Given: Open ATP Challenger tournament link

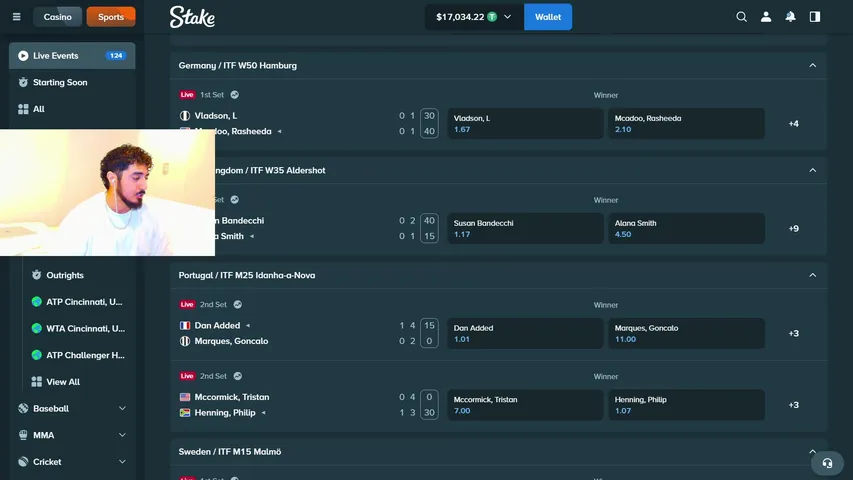Looking at the screenshot, I should pyautogui.click(x=85, y=355).
